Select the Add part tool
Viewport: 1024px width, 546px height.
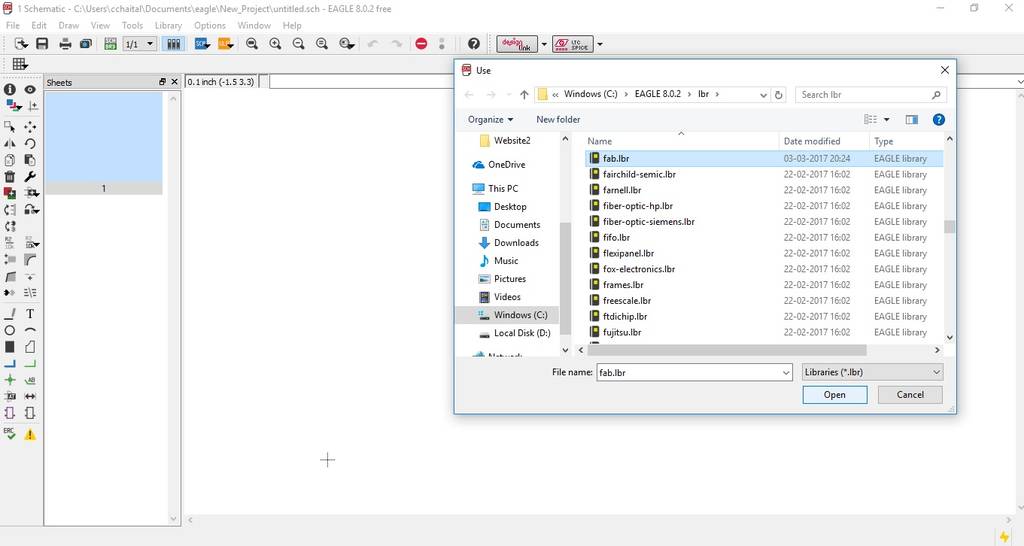pyautogui.click(x=10, y=193)
